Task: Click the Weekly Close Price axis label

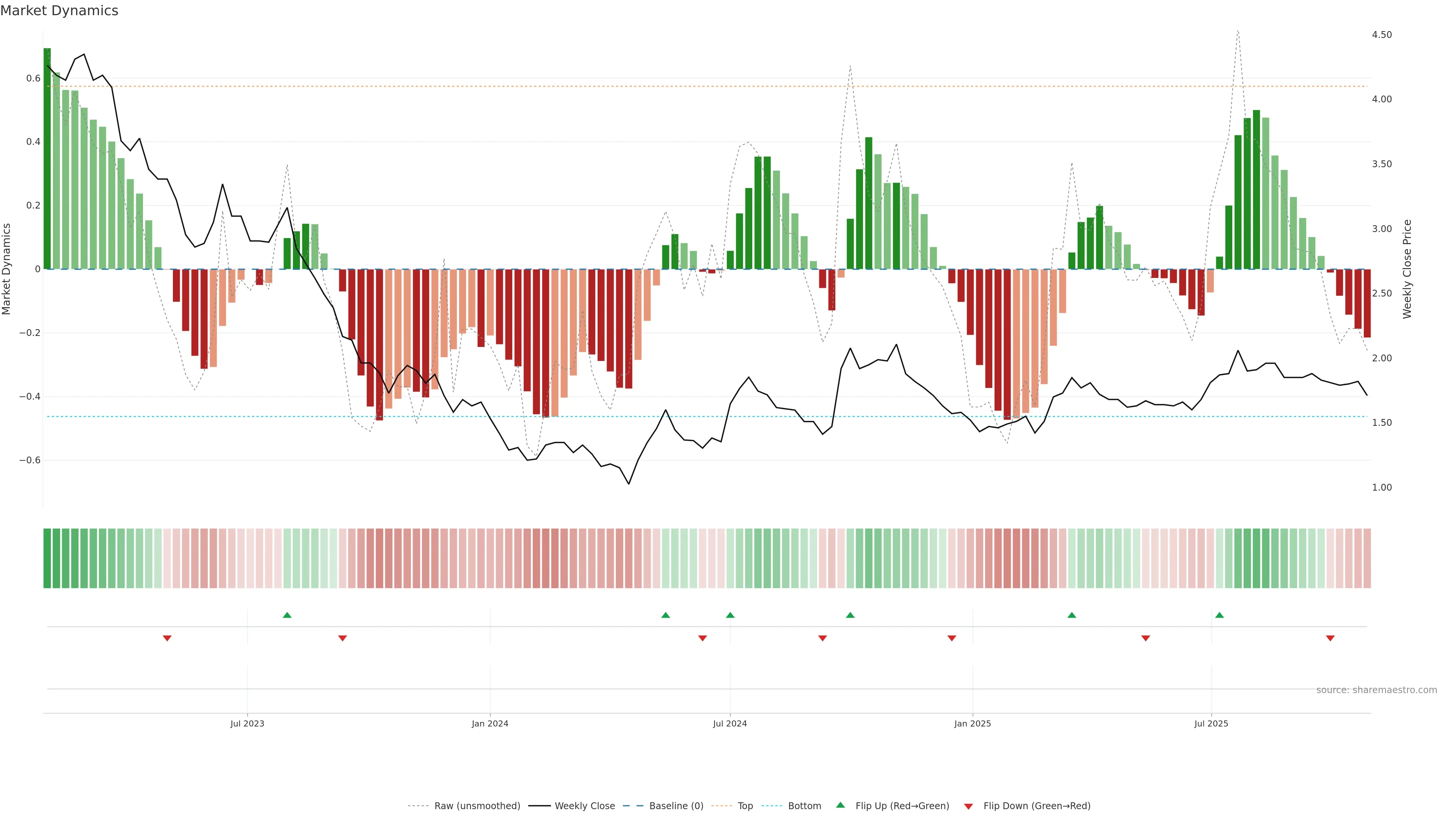Action: point(1407,269)
